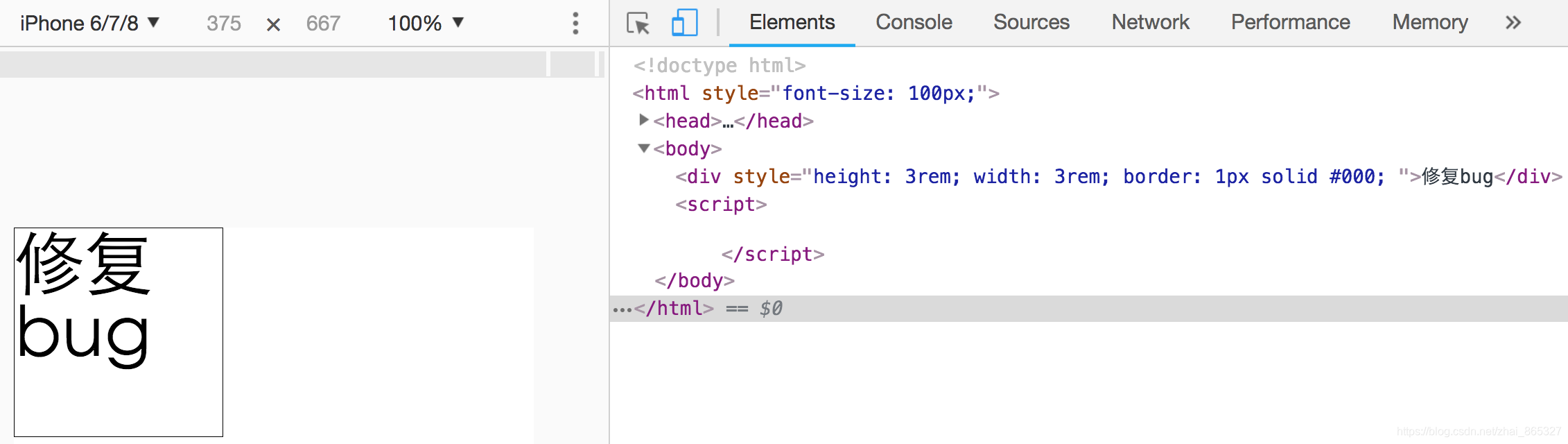Toggle the device toolbar icon
1568x444 pixels.
pos(684,22)
